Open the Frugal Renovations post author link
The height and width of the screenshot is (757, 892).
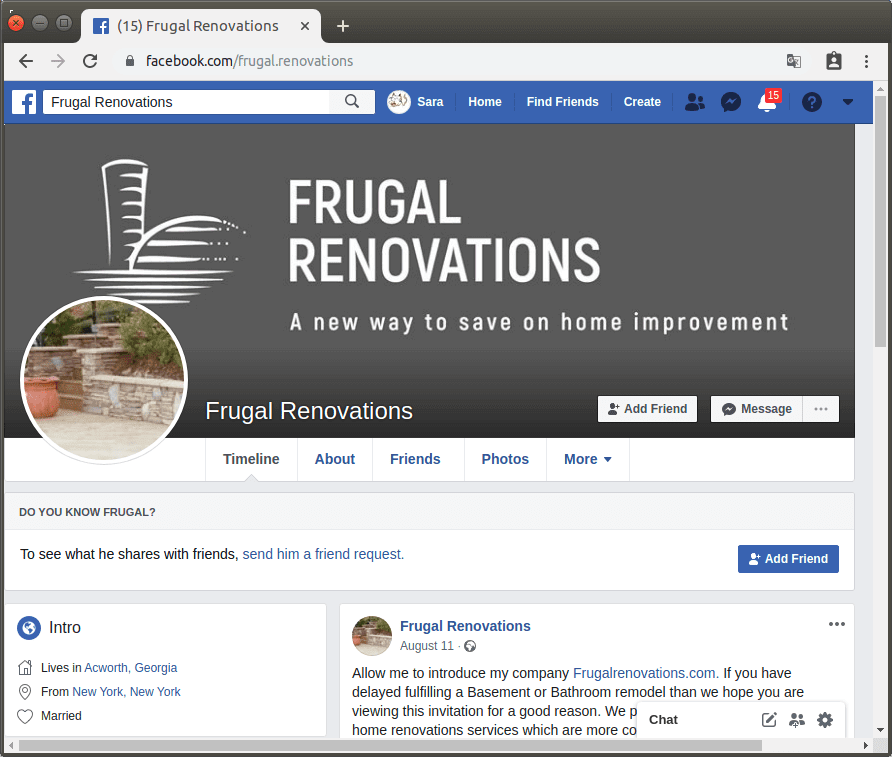click(465, 626)
